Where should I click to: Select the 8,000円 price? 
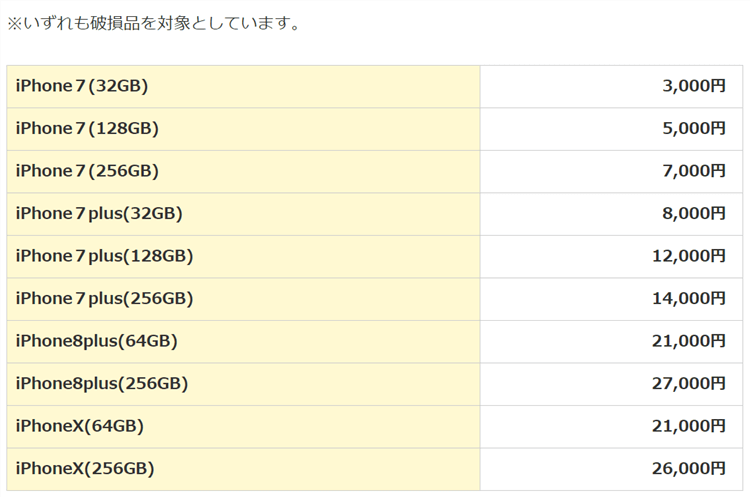coord(693,213)
